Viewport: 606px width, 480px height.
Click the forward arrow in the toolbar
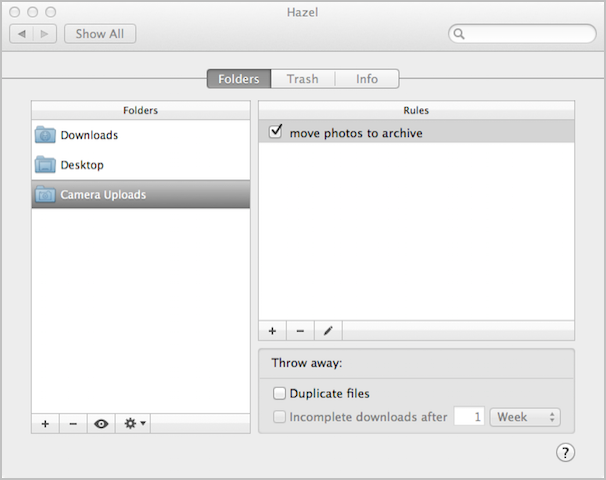(x=45, y=34)
